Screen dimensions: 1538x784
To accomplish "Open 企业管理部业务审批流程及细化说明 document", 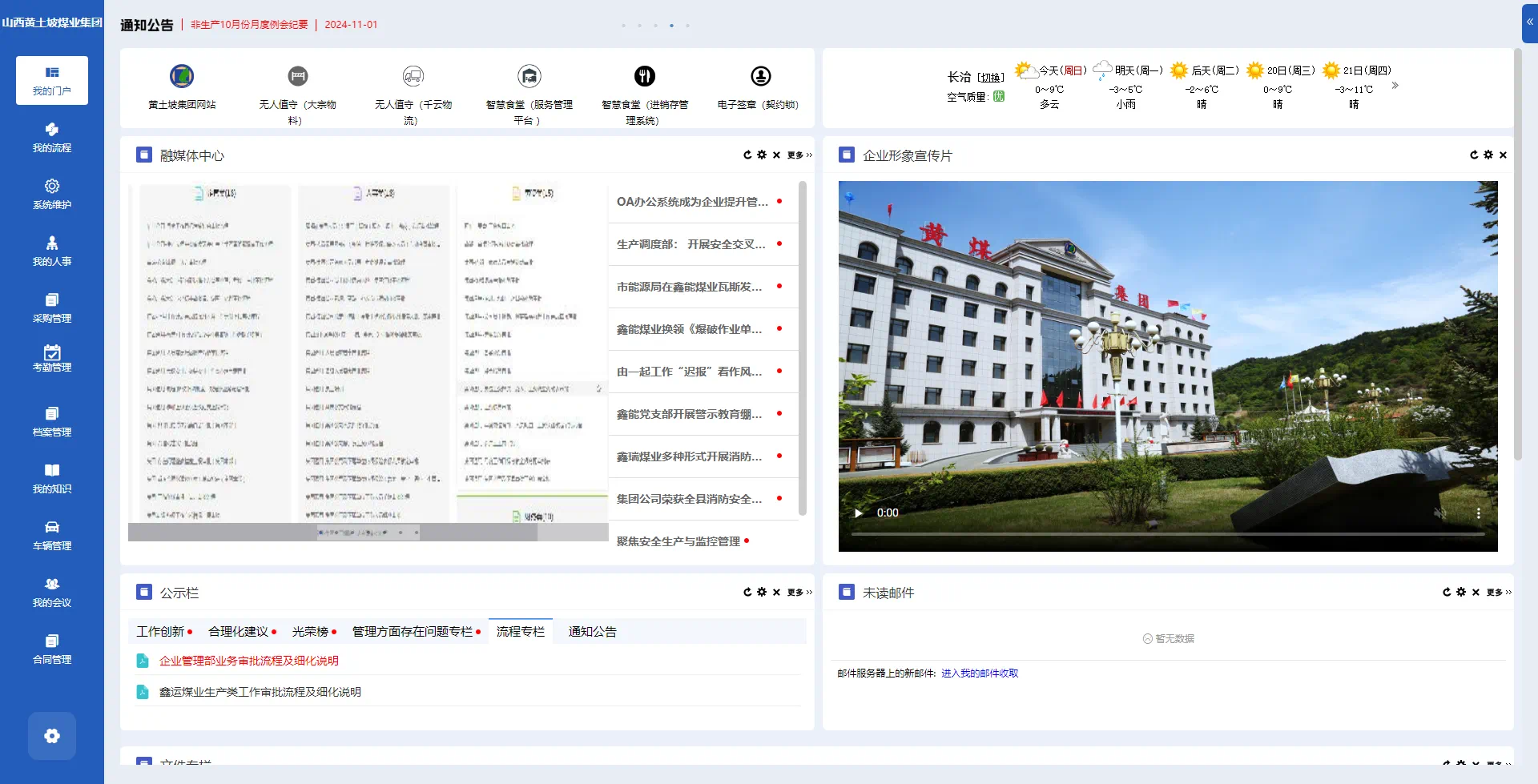I will pos(248,661).
